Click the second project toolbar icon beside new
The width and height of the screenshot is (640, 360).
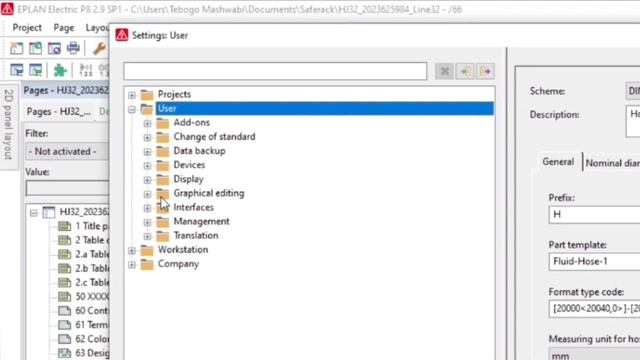coord(36,48)
